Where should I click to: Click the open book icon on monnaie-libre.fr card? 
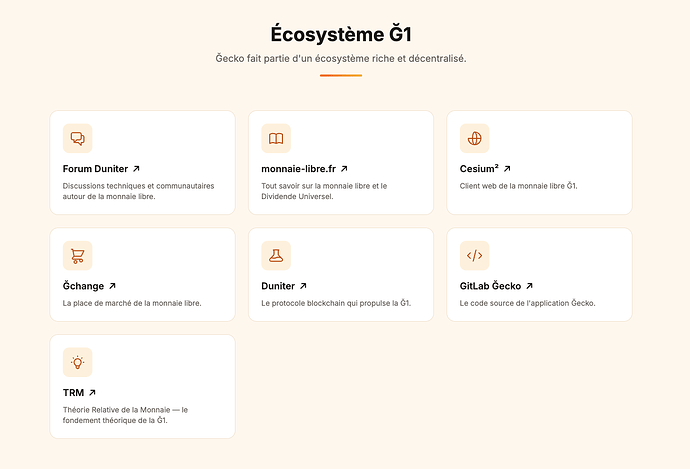pyautogui.click(x=276, y=139)
